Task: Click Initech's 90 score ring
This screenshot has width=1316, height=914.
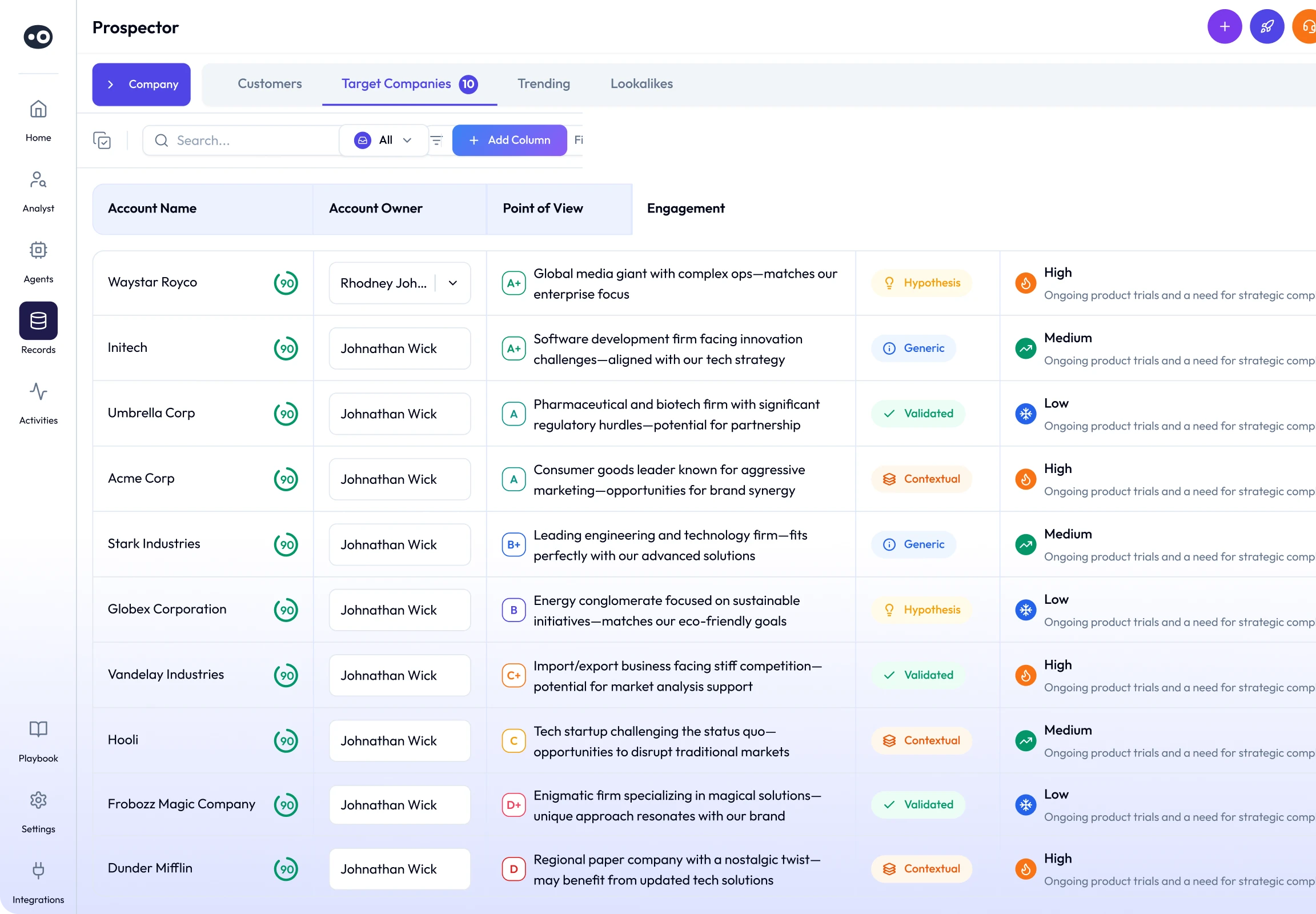Action: (x=286, y=348)
